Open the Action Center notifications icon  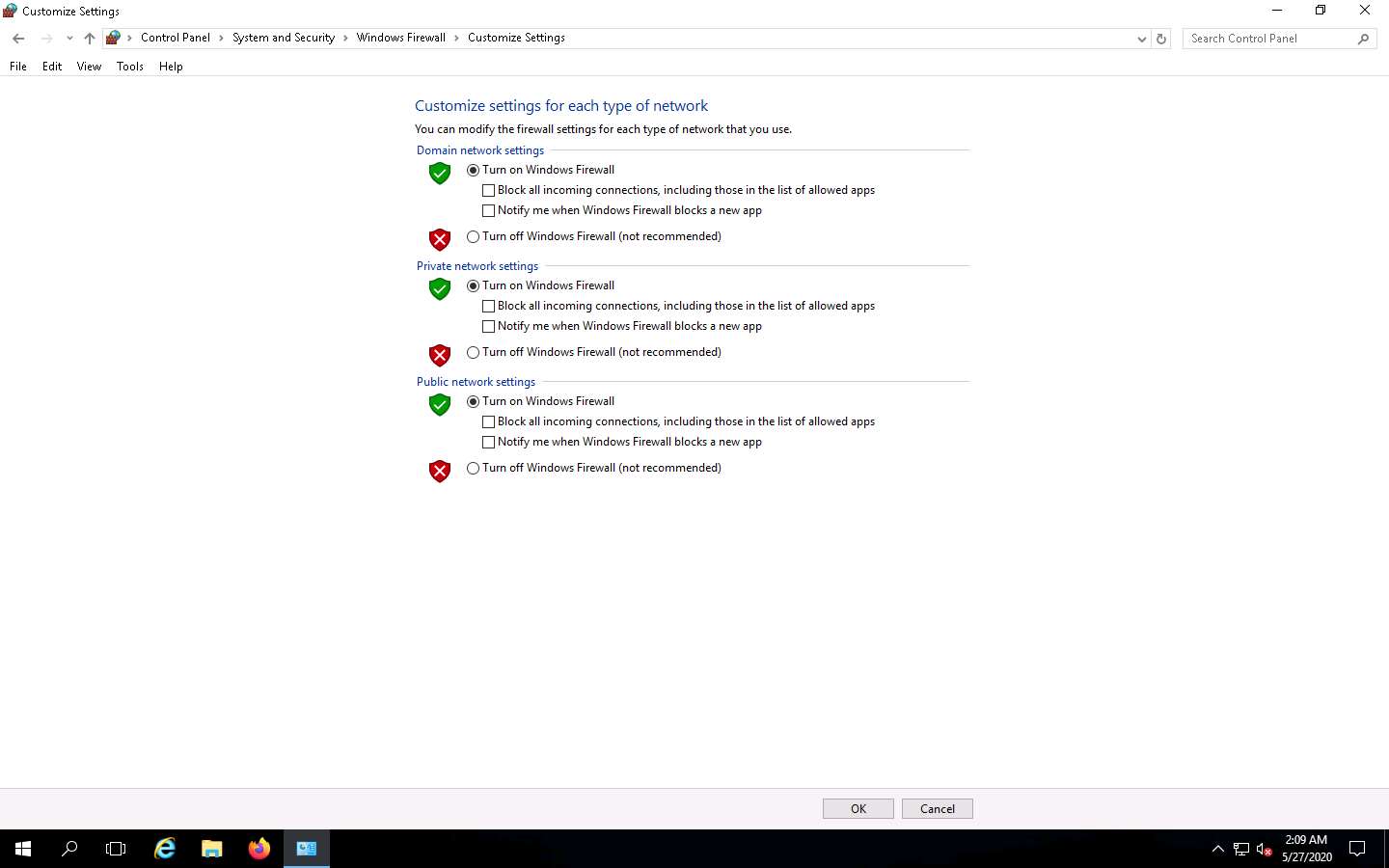pyautogui.click(x=1357, y=850)
